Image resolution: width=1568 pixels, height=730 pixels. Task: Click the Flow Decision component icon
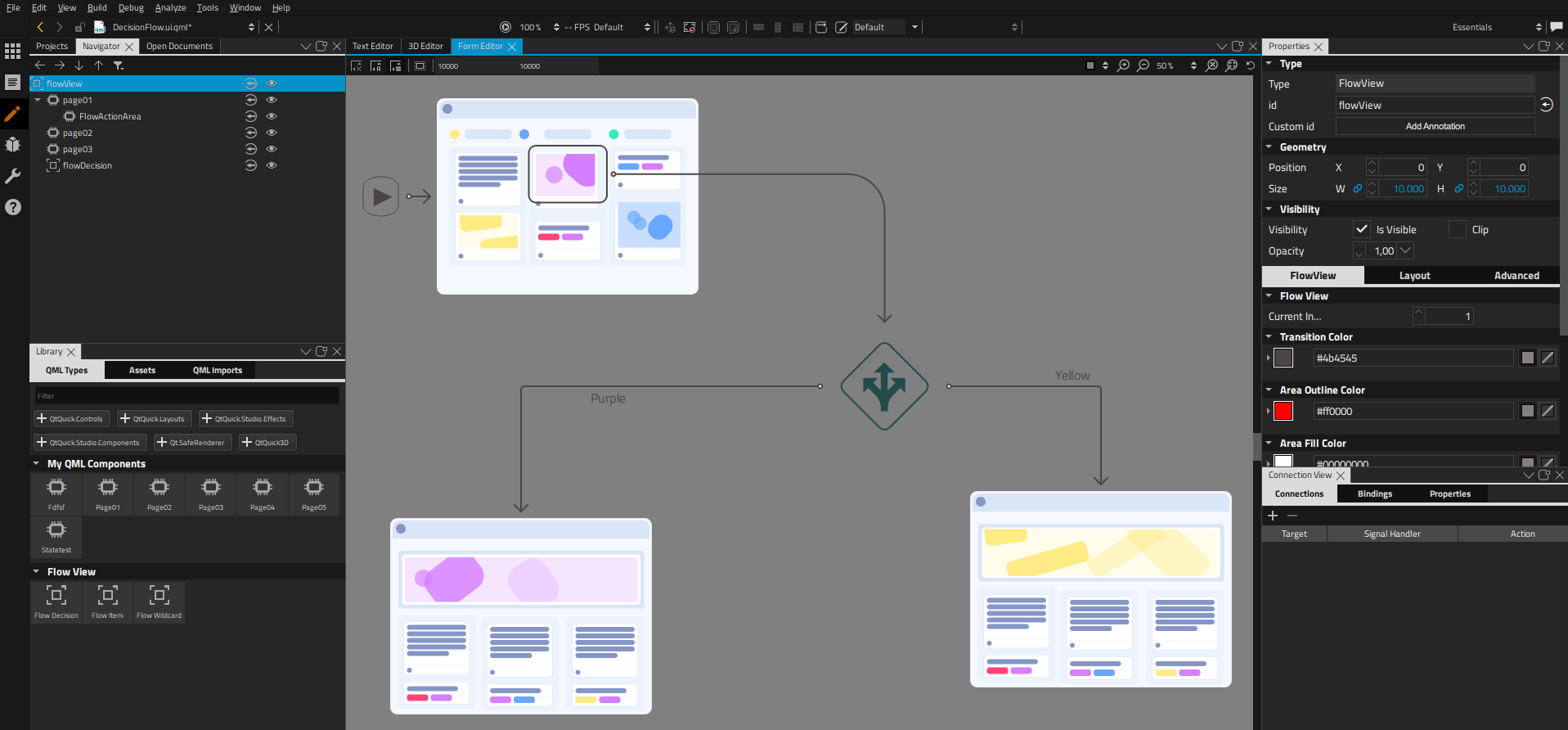56,596
